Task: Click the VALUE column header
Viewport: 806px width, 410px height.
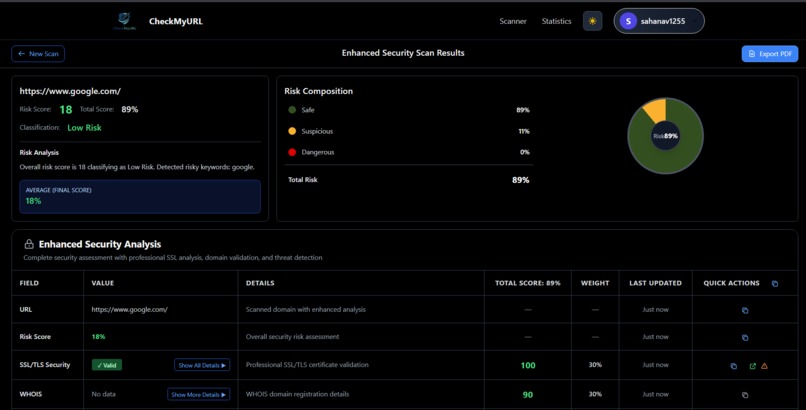Action: pos(103,283)
